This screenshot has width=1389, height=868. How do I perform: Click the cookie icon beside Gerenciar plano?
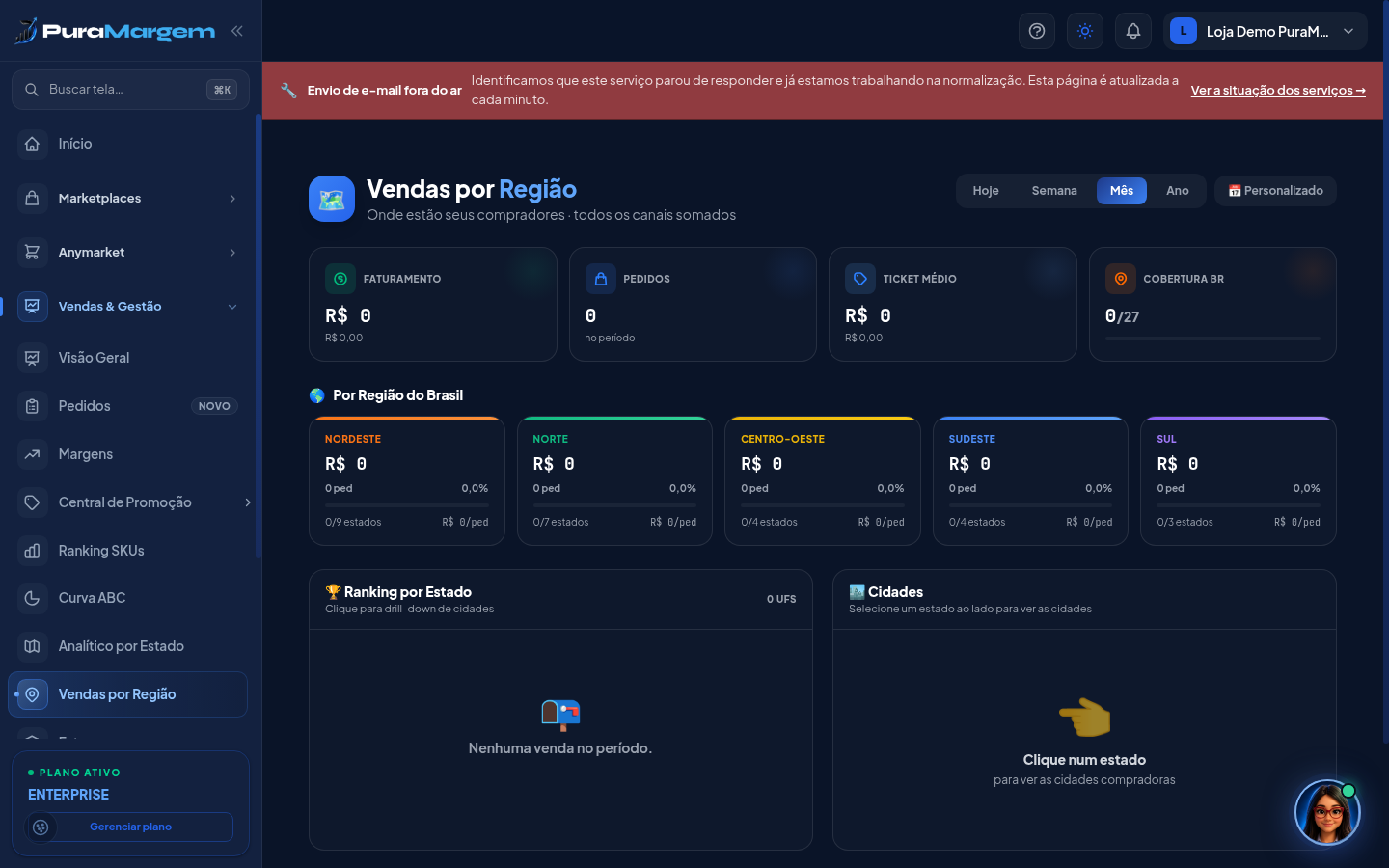coord(41,827)
